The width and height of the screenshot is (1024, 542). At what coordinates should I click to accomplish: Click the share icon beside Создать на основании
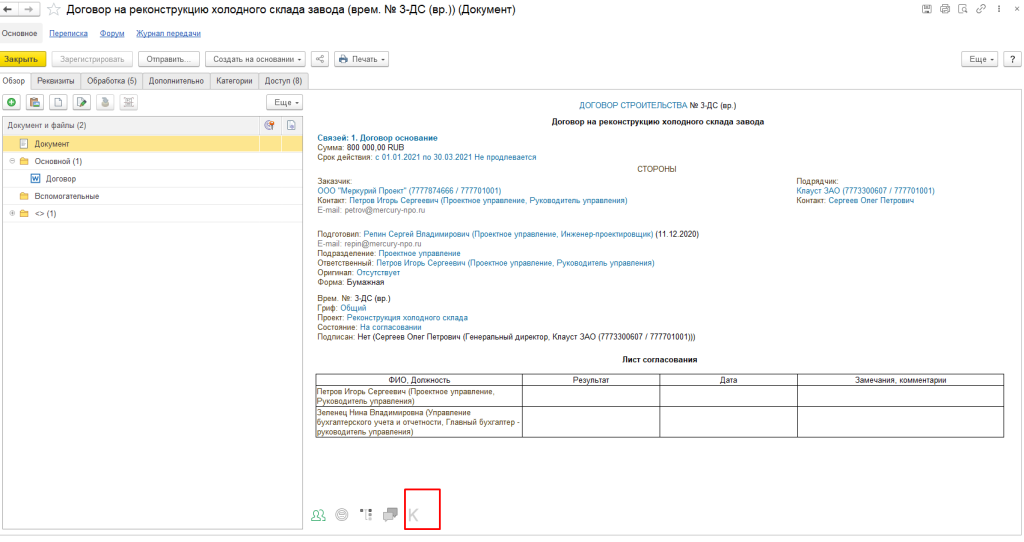click(319, 59)
